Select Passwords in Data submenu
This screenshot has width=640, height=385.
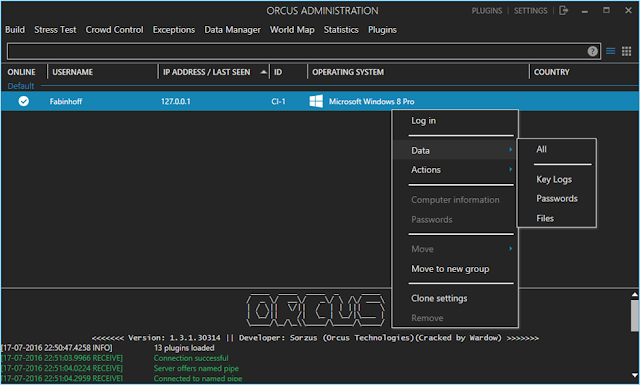click(x=557, y=199)
